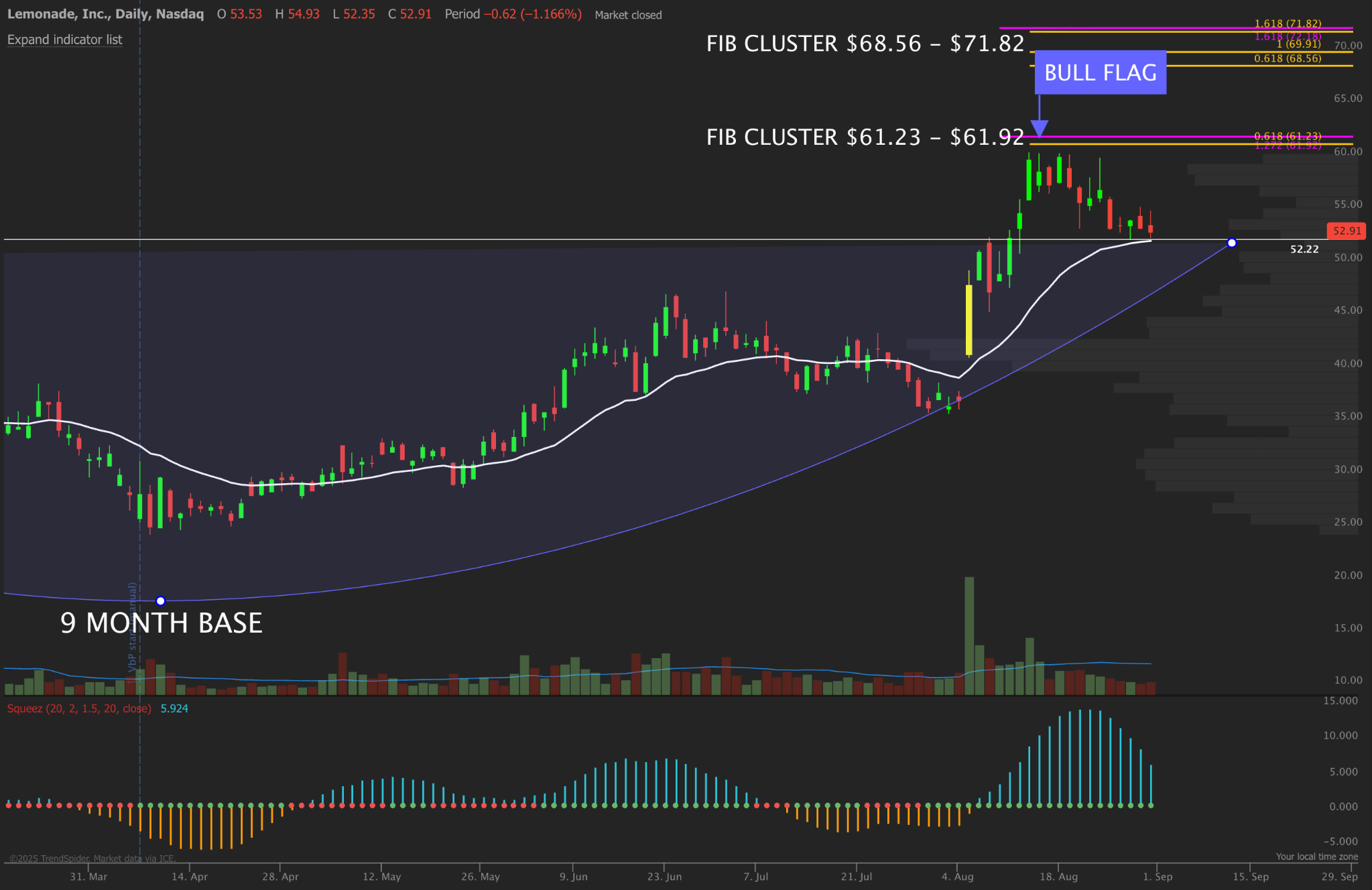Click the Expand indicator list link
1372x890 pixels.
click(x=64, y=40)
